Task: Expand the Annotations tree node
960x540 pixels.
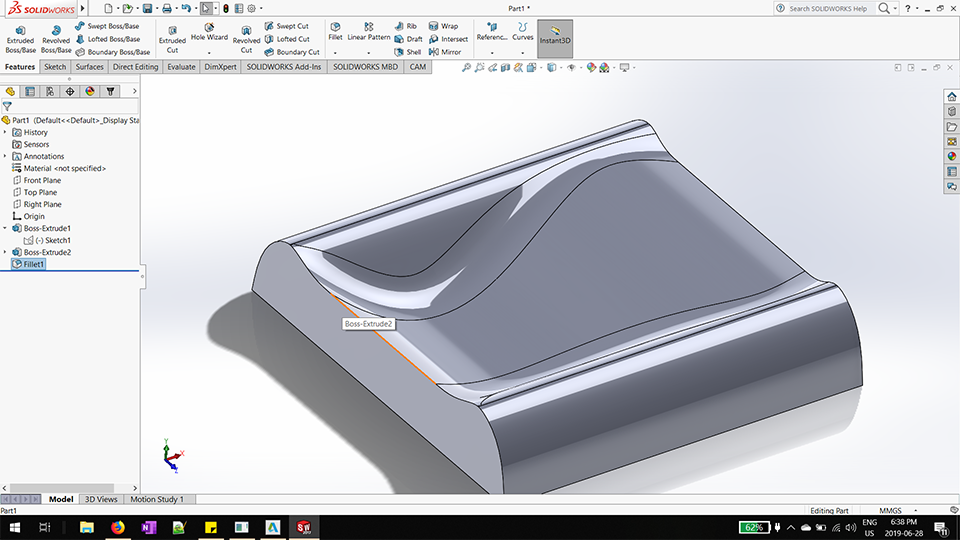Action: 5,156
